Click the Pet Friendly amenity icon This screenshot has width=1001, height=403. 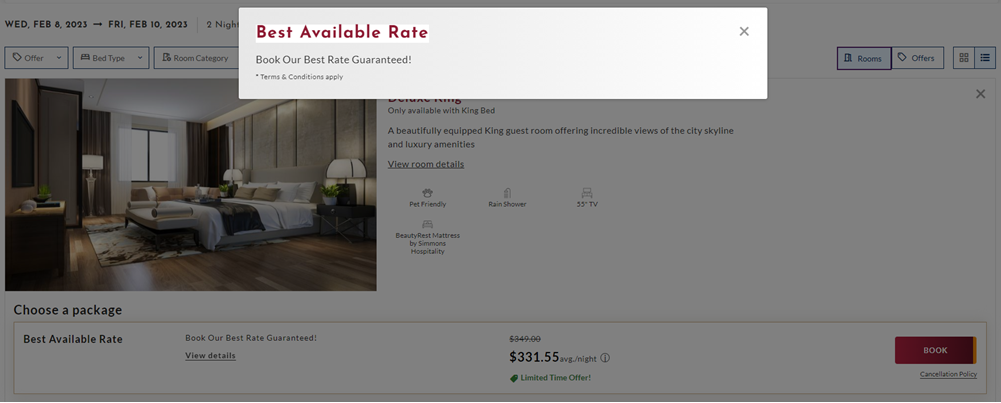pyautogui.click(x=427, y=193)
